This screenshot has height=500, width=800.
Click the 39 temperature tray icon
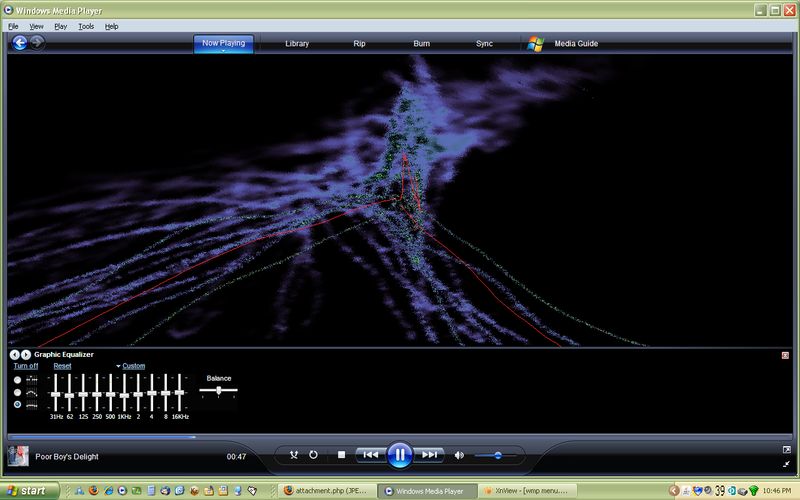(x=719, y=491)
